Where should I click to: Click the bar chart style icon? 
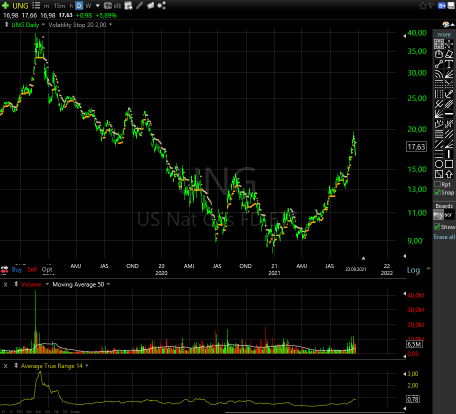tap(117, 6)
